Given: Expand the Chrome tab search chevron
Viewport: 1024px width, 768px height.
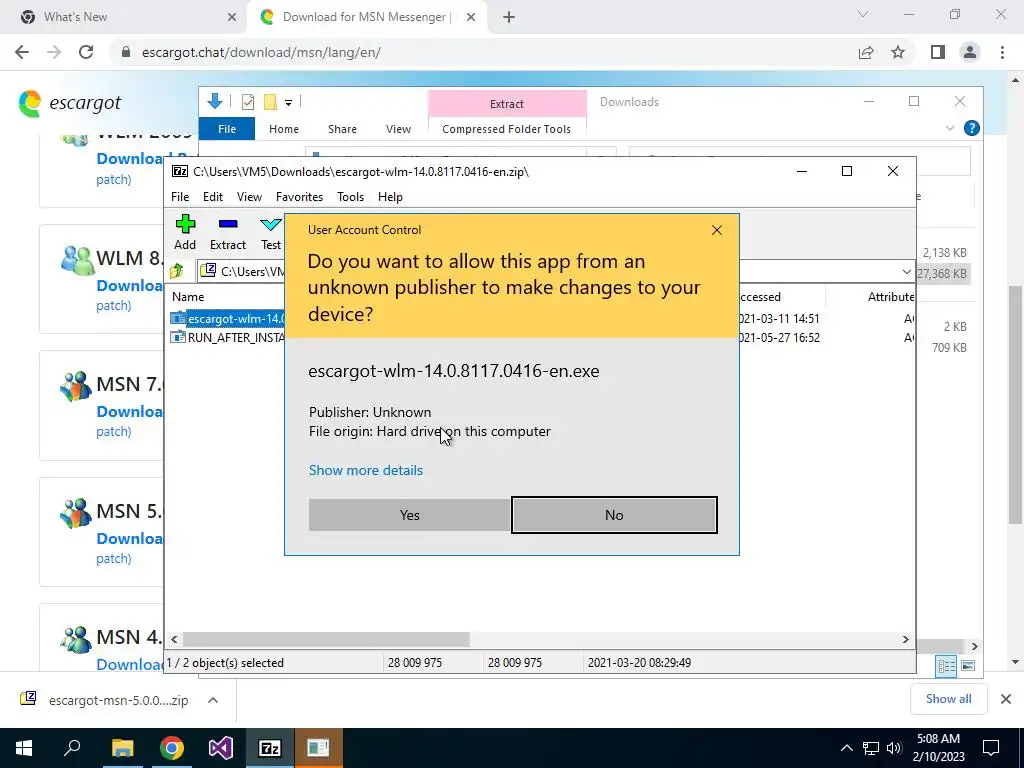Looking at the screenshot, I should (863, 14).
